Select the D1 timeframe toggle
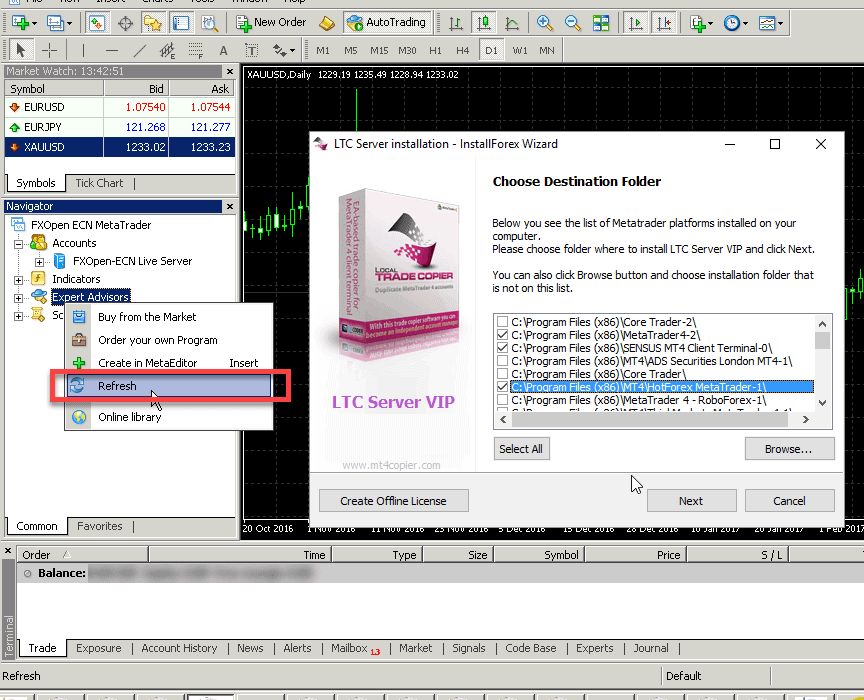 coord(491,51)
